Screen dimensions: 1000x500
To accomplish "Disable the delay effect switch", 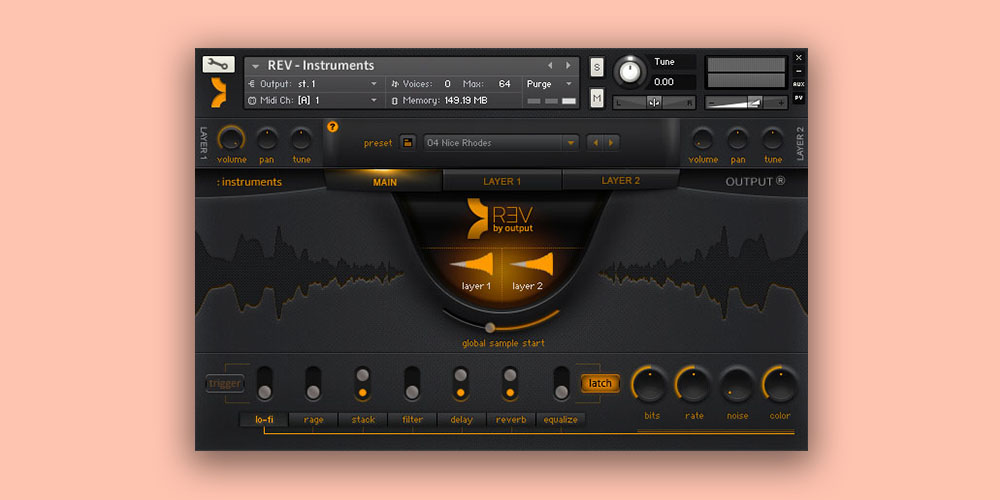I will [x=460, y=383].
